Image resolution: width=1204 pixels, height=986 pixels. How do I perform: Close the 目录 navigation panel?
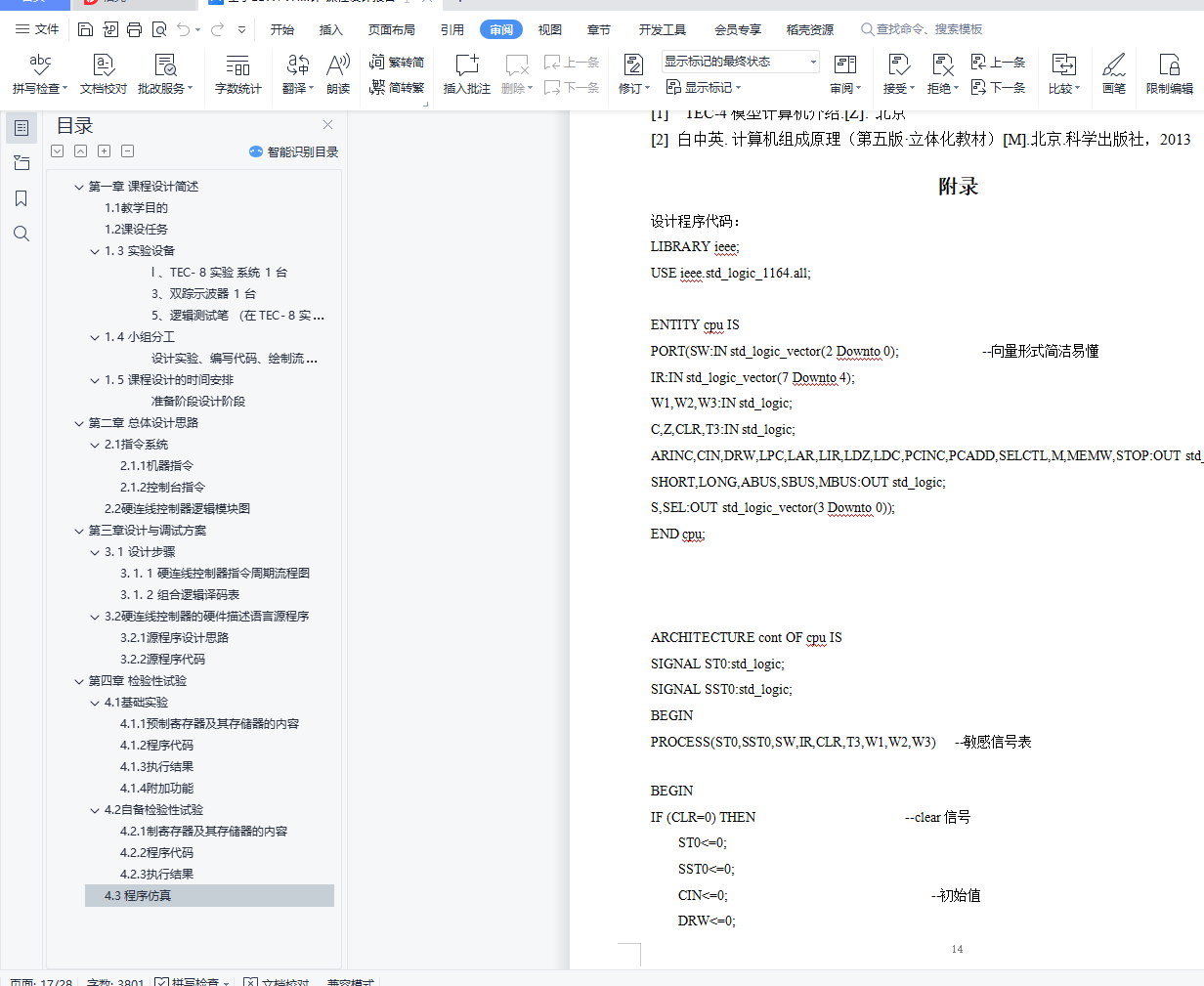click(327, 125)
